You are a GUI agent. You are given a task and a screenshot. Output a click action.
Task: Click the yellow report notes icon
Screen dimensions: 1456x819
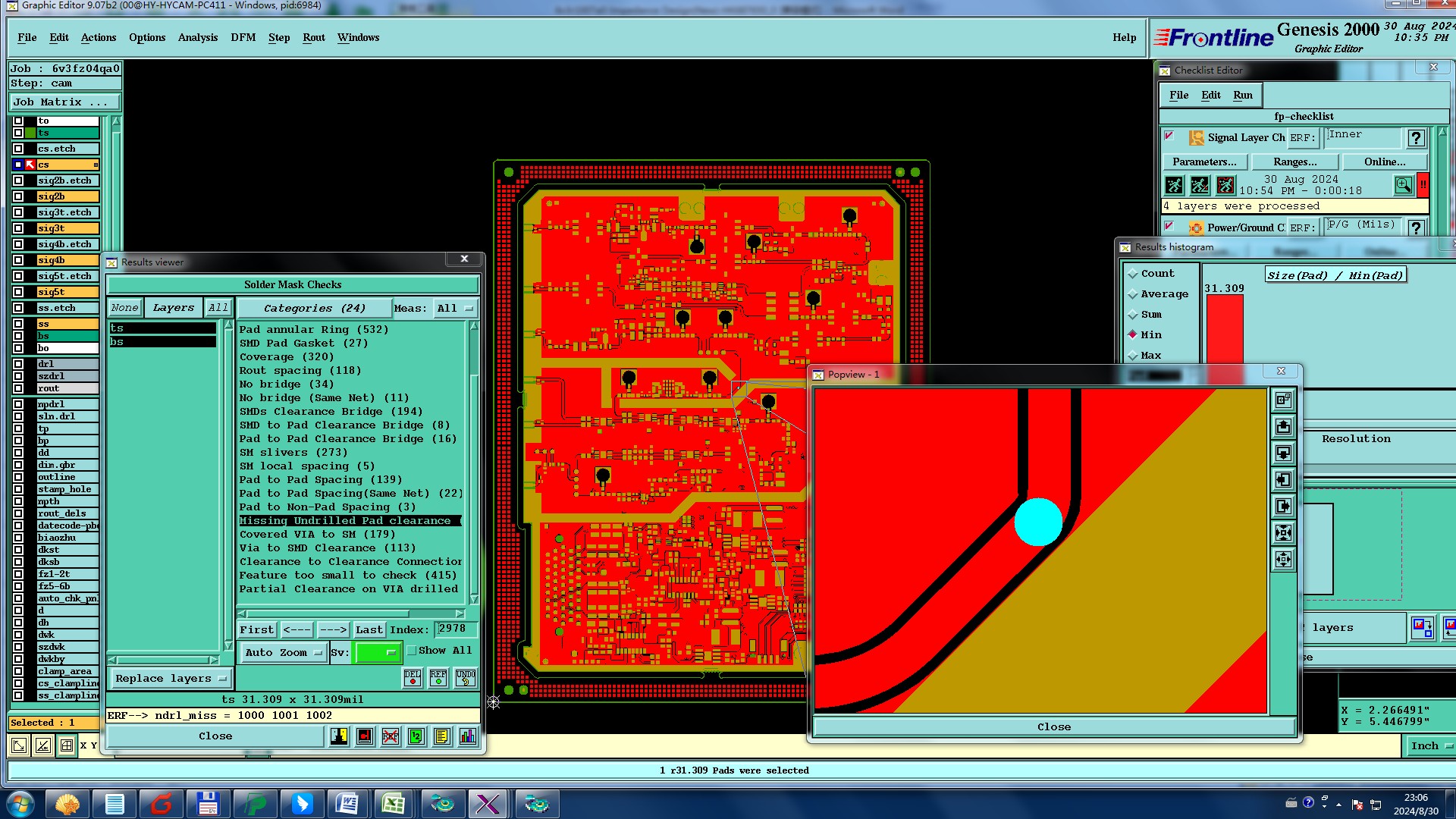[x=442, y=736]
